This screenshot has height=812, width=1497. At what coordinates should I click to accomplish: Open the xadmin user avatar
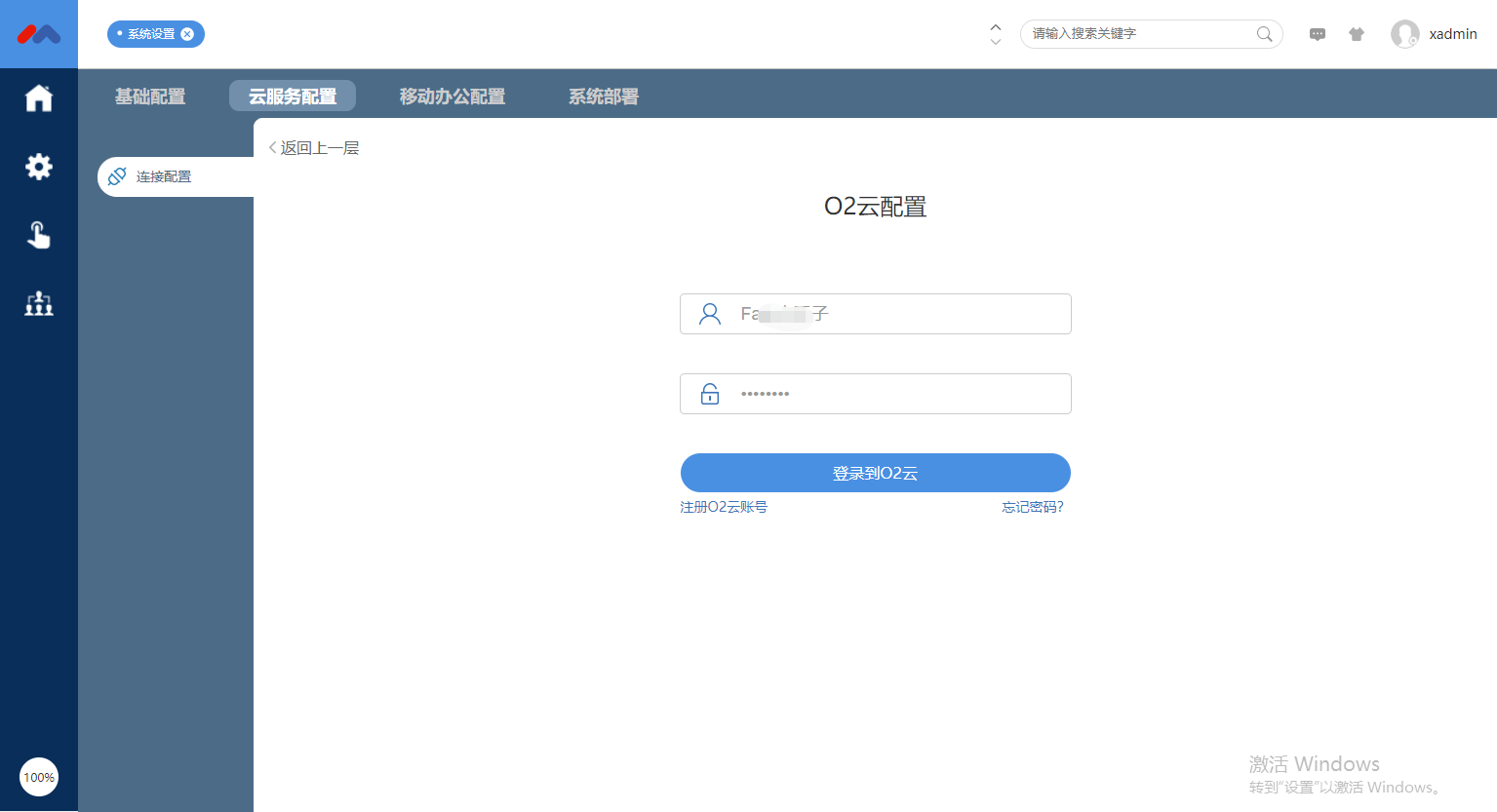[1405, 34]
